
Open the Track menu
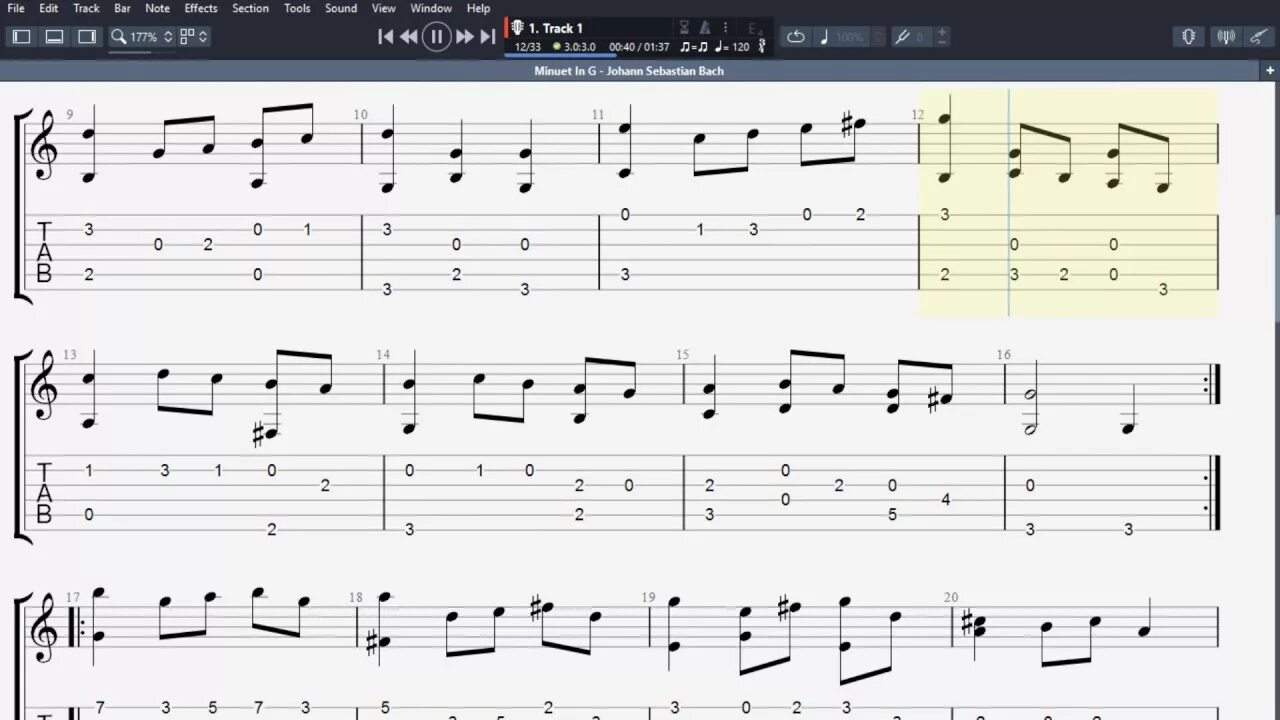87,8
